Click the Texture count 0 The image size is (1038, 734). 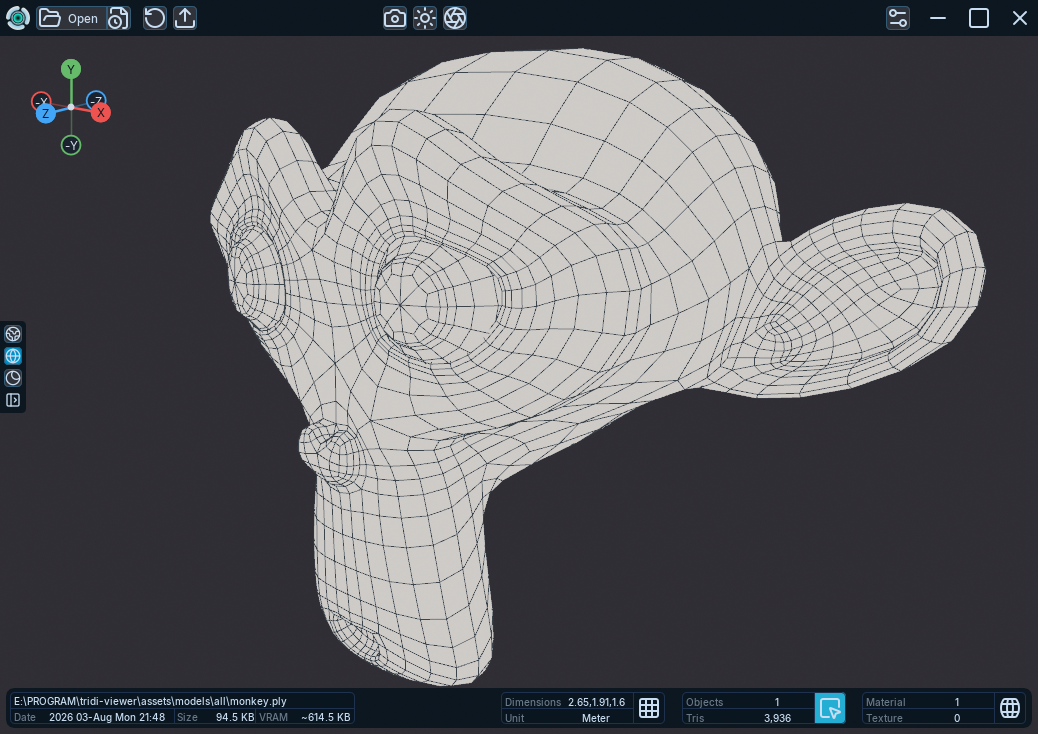(x=957, y=718)
